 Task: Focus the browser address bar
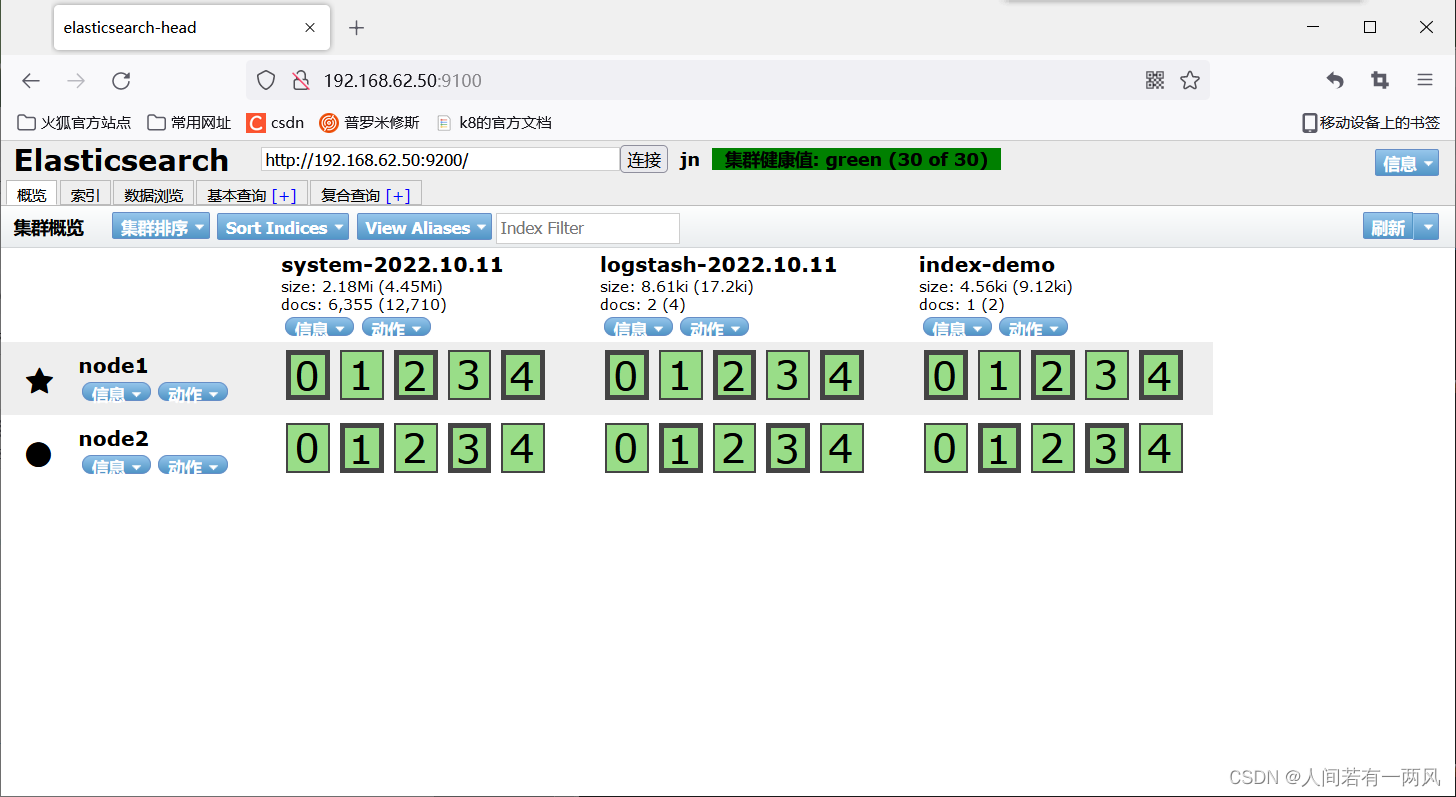[x=728, y=81]
